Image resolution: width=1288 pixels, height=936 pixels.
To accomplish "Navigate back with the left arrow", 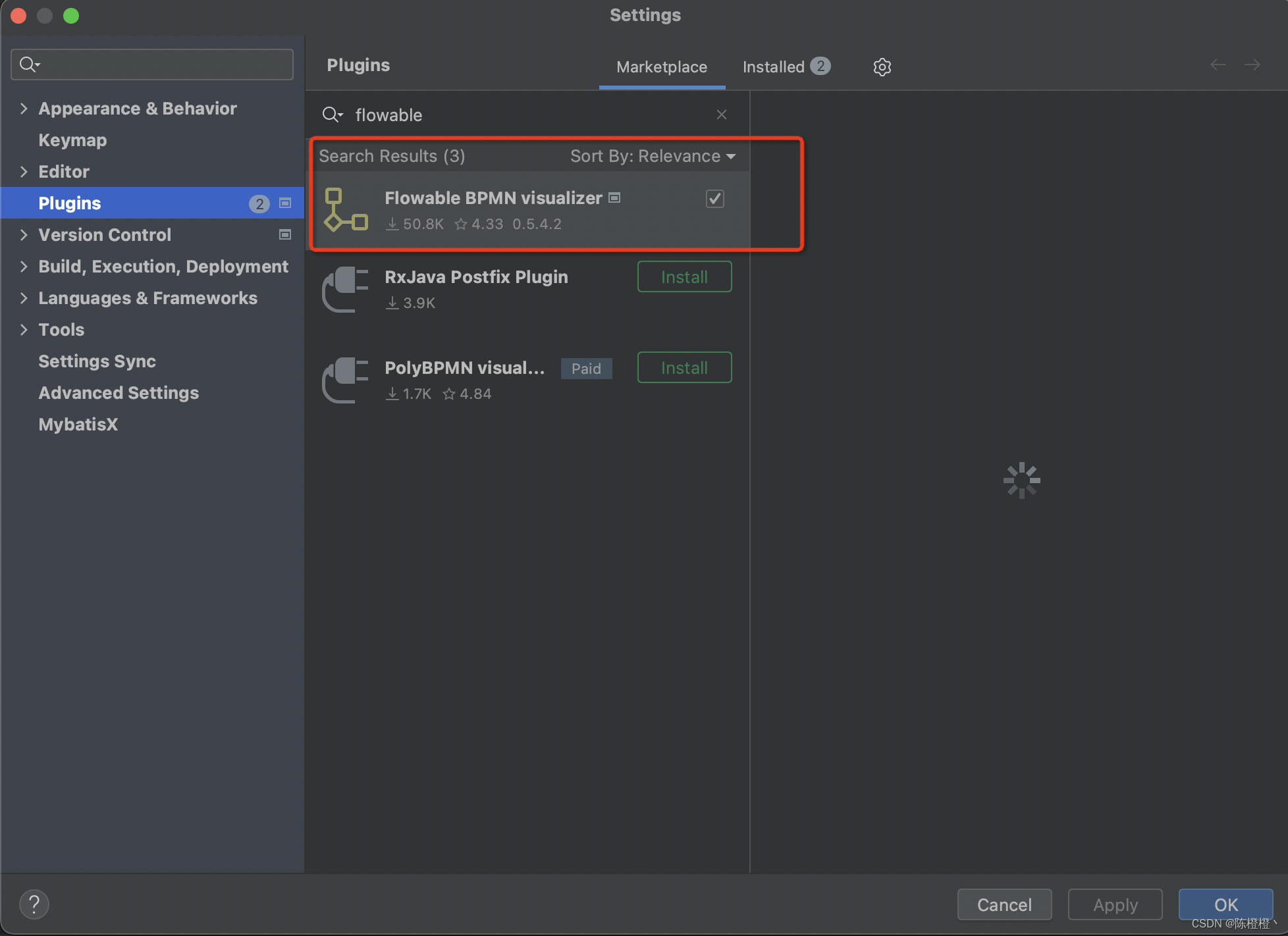I will [x=1218, y=65].
